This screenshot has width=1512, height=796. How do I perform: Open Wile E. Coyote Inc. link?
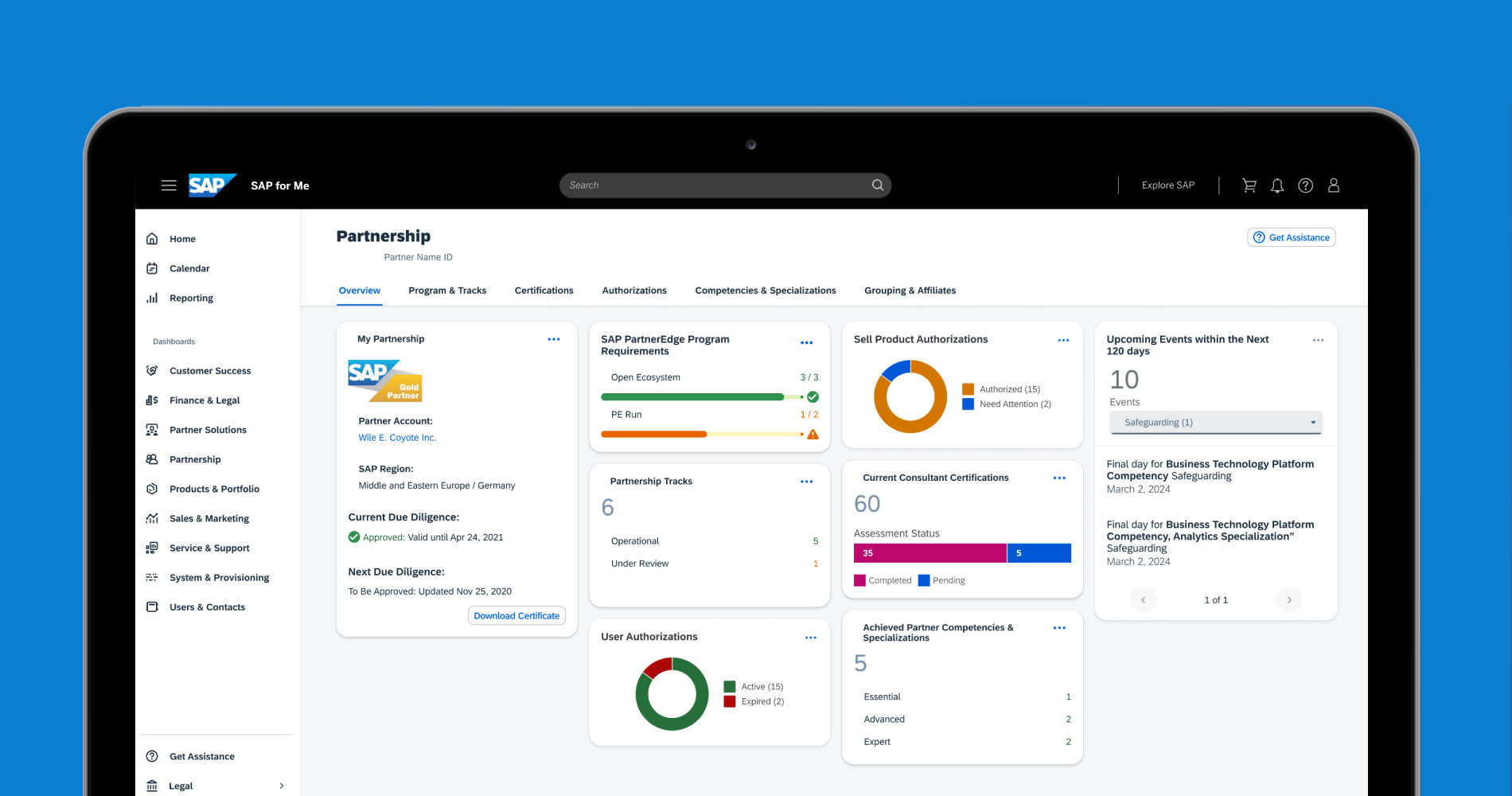pyautogui.click(x=397, y=438)
